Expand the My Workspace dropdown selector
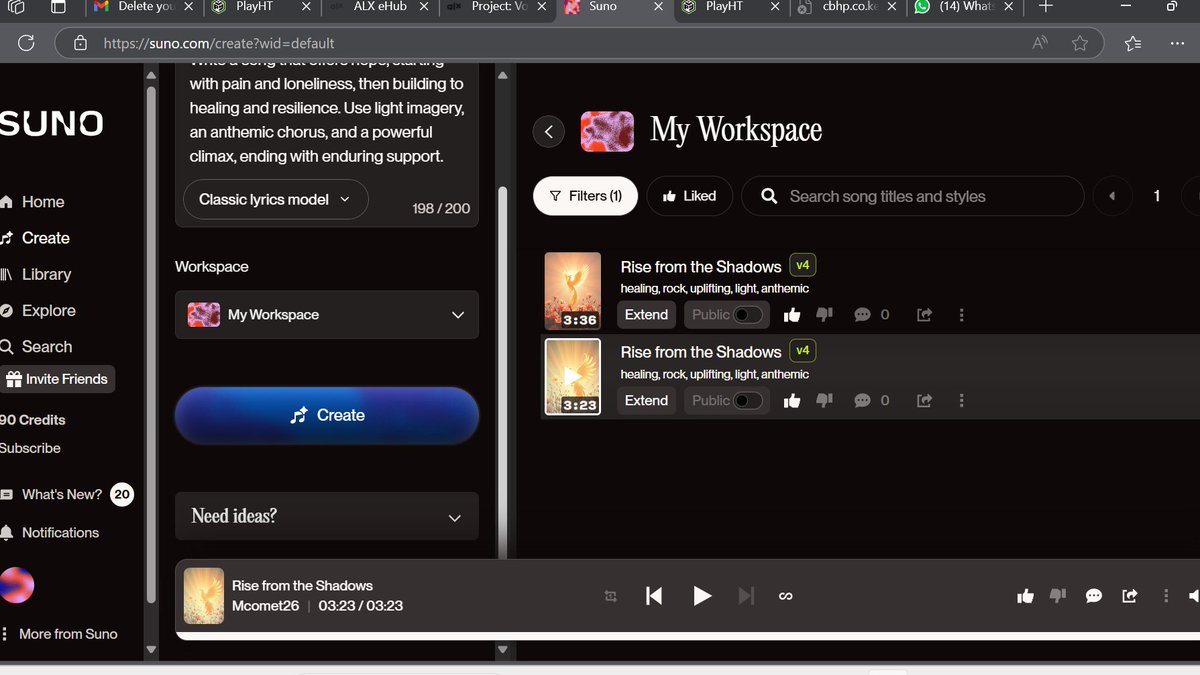1200x675 pixels. pos(327,315)
